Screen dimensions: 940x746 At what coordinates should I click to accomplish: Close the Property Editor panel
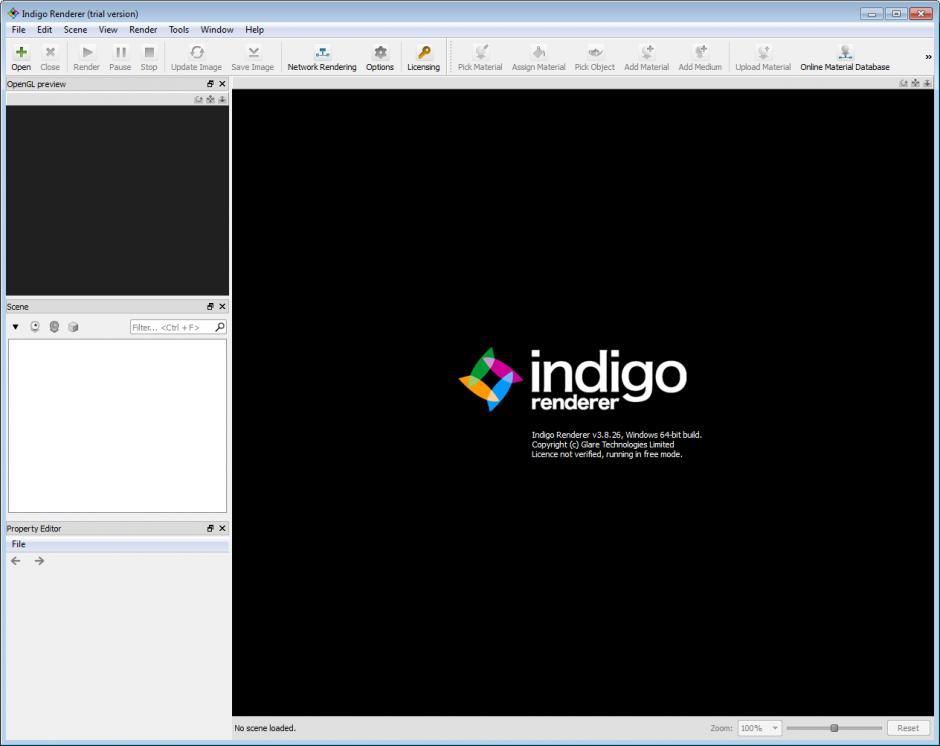click(222, 528)
